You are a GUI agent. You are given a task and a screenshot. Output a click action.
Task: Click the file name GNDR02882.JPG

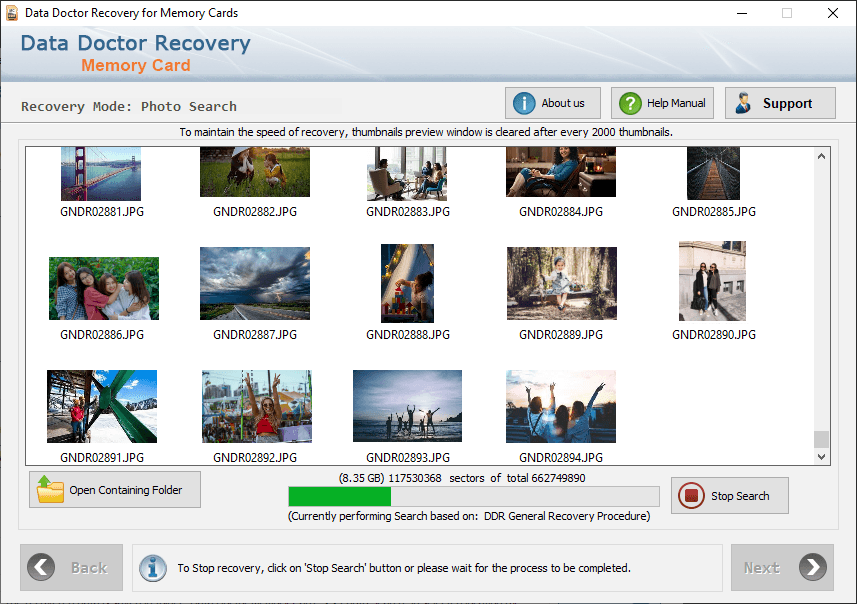(x=255, y=212)
